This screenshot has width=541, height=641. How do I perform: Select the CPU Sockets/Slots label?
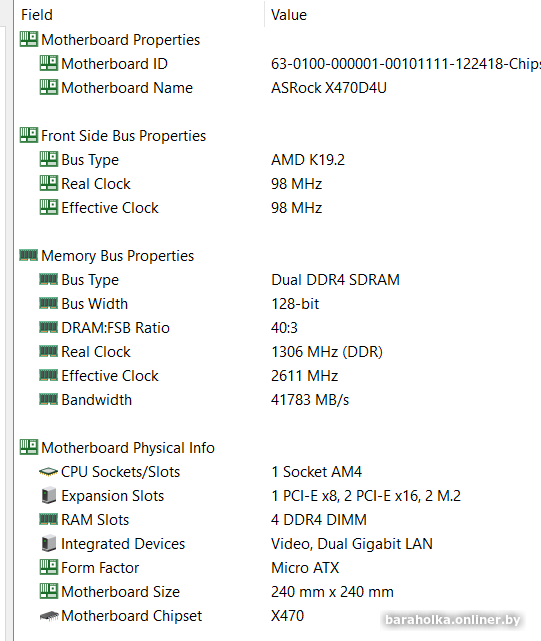pos(121,472)
